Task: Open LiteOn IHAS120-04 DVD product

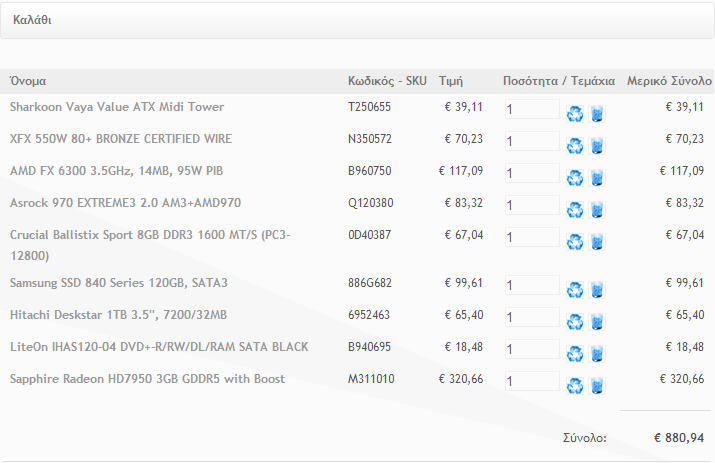Action: pos(159,347)
